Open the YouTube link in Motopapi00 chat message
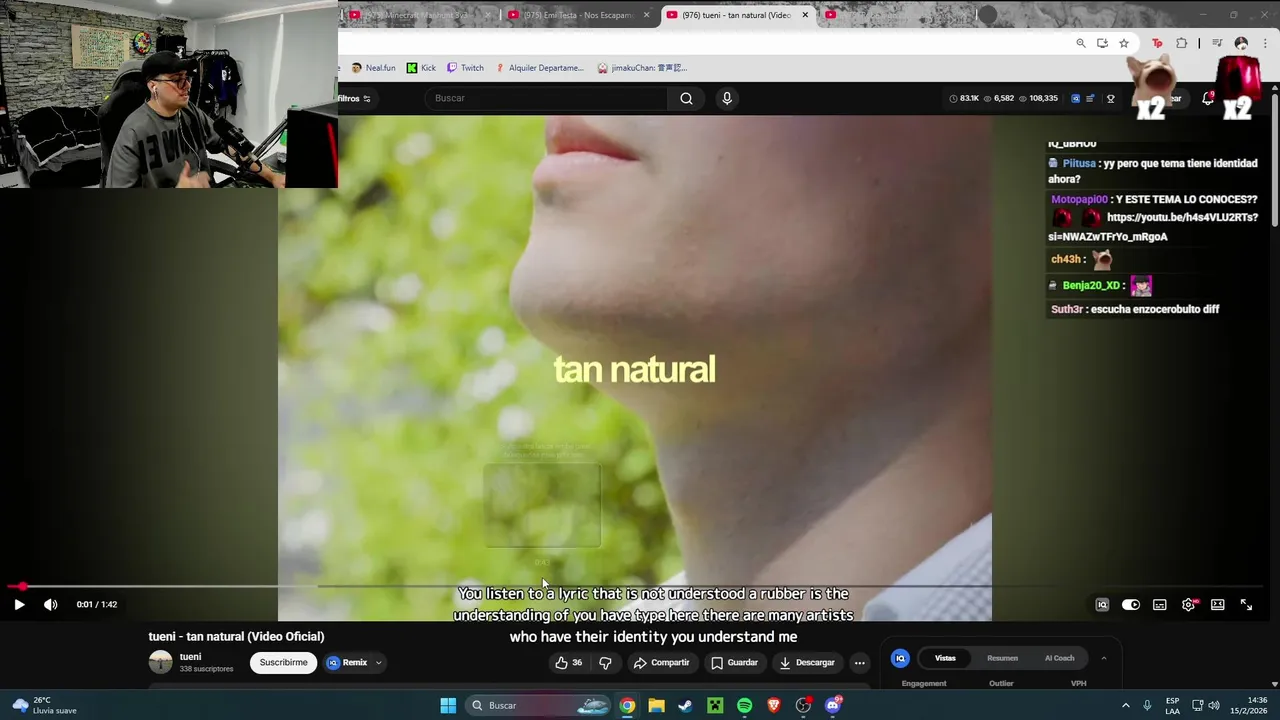 click(x=1153, y=227)
